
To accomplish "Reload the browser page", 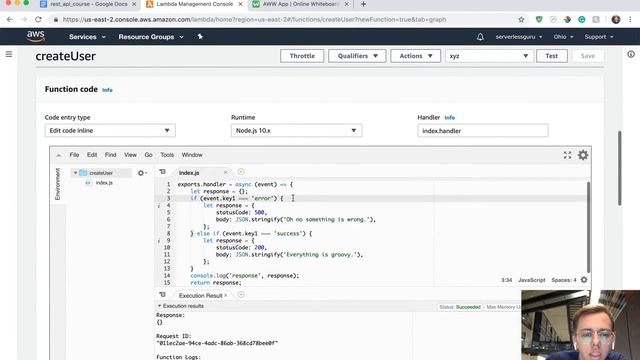I will 38,19.
